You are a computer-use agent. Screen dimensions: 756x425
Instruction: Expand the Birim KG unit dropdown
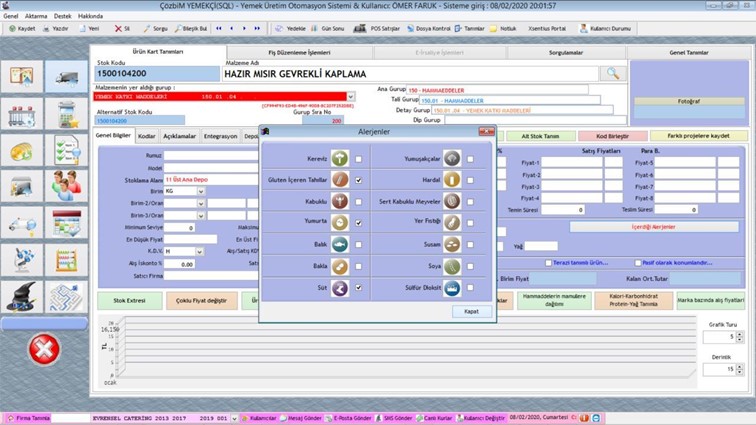201,189
